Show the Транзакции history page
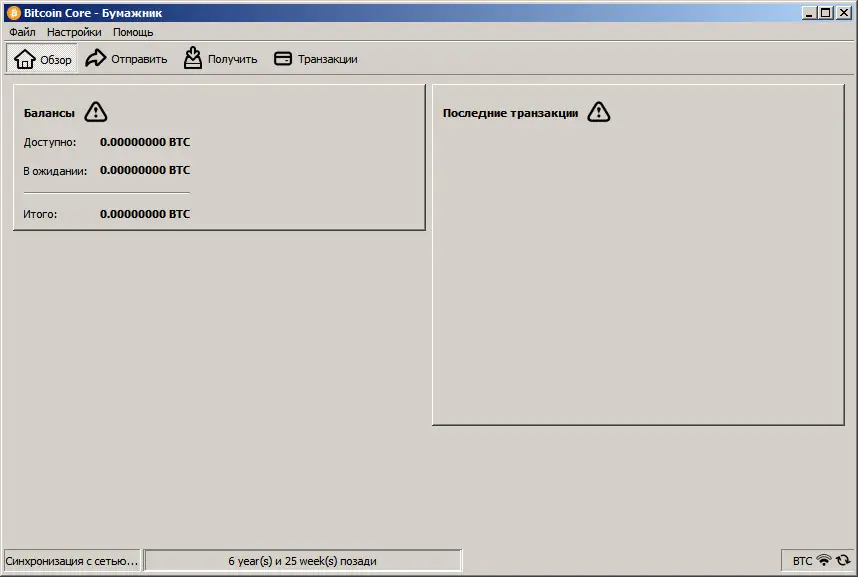The image size is (858, 577). point(315,59)
